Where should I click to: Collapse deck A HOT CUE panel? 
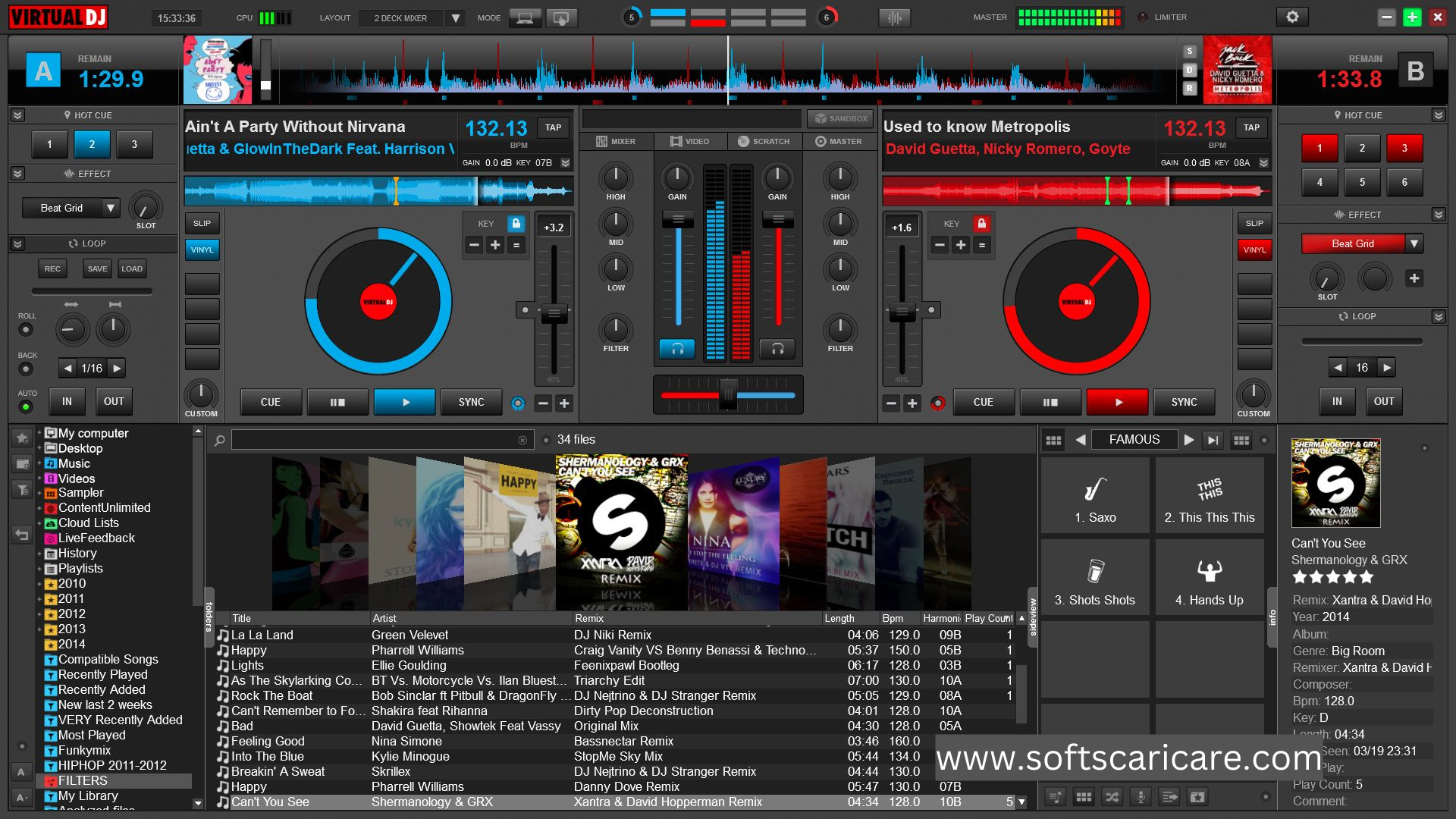[x=18, y=115]
